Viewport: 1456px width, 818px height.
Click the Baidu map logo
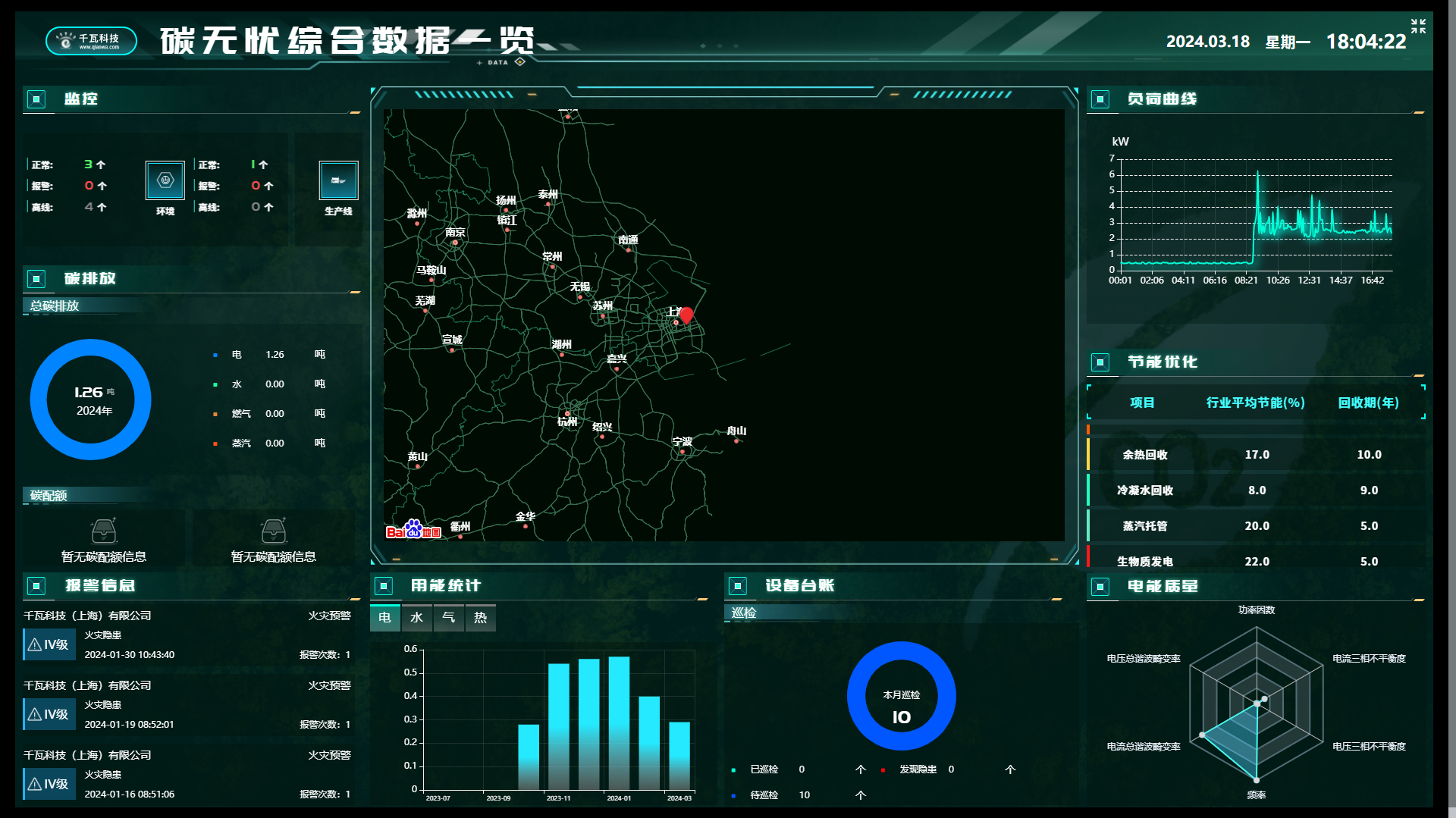[x=413, y=530]
